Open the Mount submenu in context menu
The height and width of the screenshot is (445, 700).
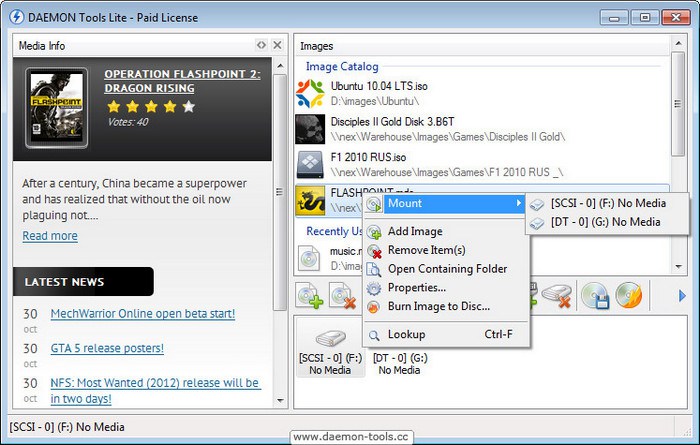[445, 204]
